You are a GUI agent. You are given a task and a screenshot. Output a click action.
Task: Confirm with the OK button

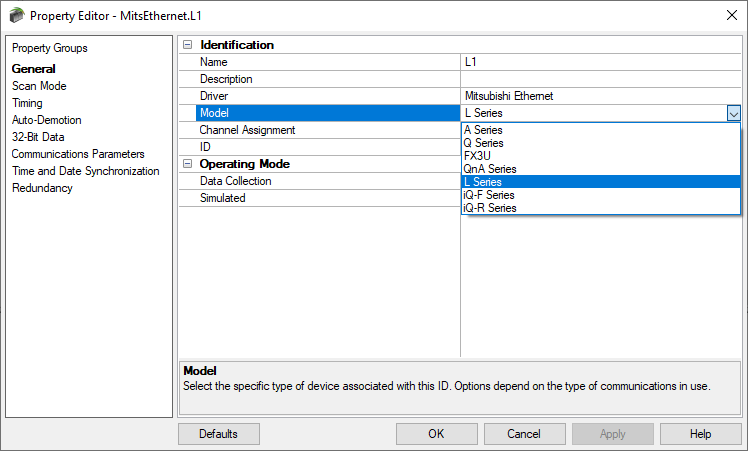(x=436, y=434)
